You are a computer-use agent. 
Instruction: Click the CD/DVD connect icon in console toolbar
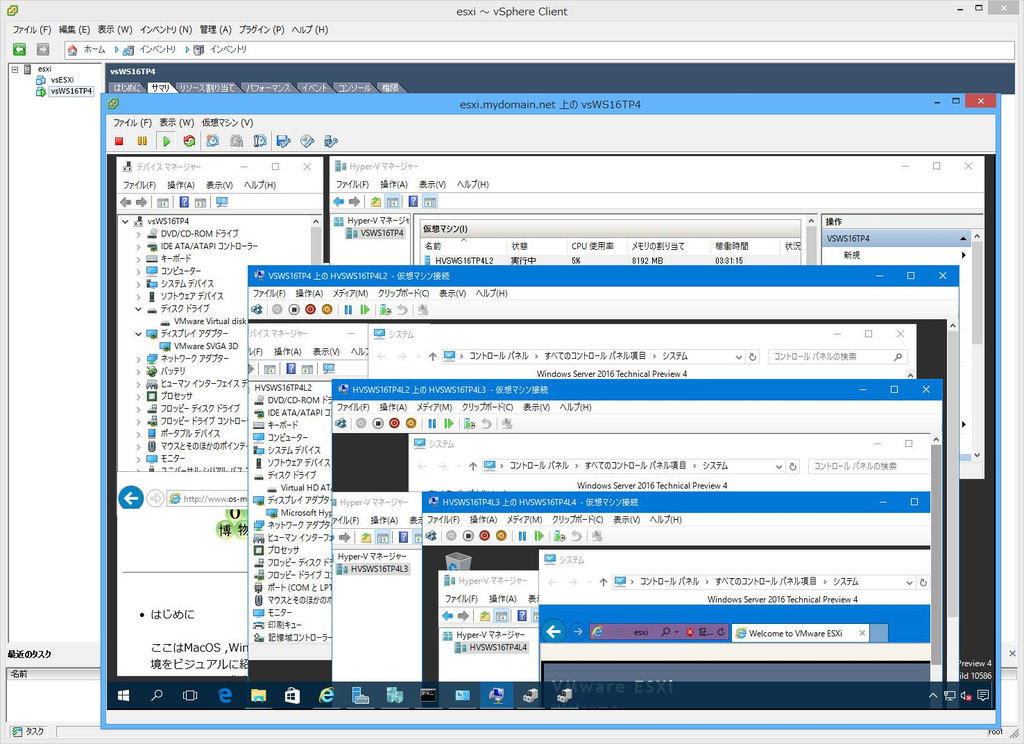click(307, 141)
